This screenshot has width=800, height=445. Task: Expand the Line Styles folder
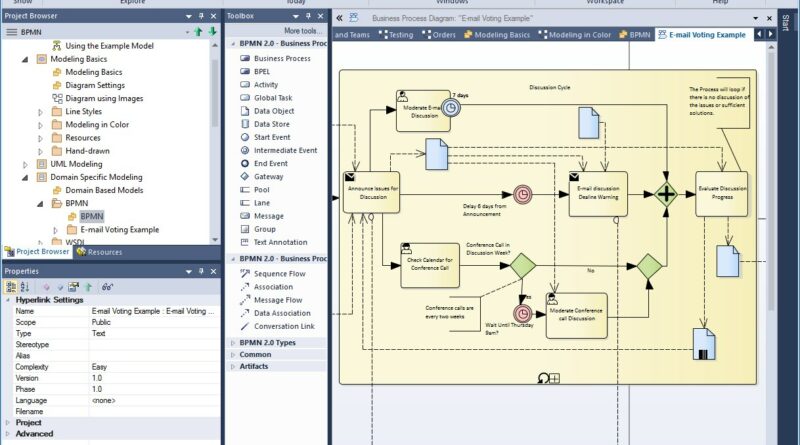pyautogui.click(x=40, y=112)
